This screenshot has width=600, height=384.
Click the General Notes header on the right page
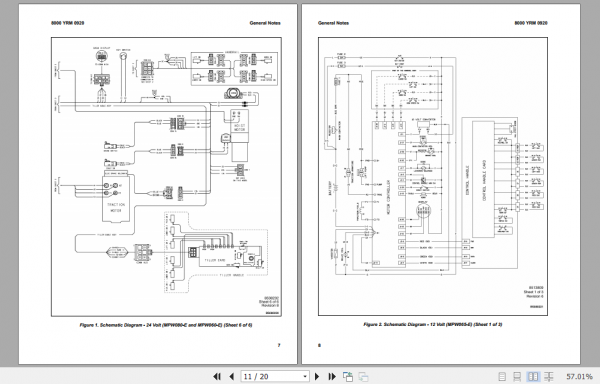(x=333, y=23)
